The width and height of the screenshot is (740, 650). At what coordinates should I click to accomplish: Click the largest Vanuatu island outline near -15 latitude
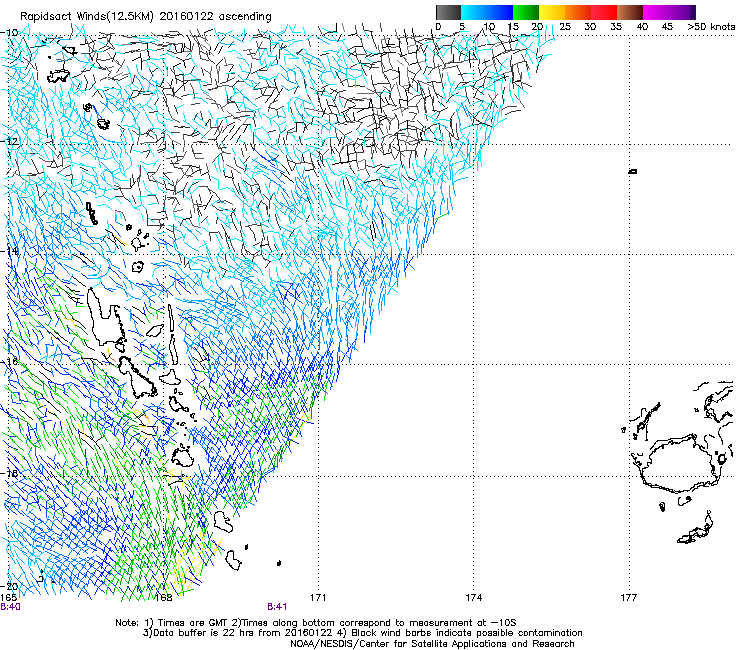tap(104, 315)
